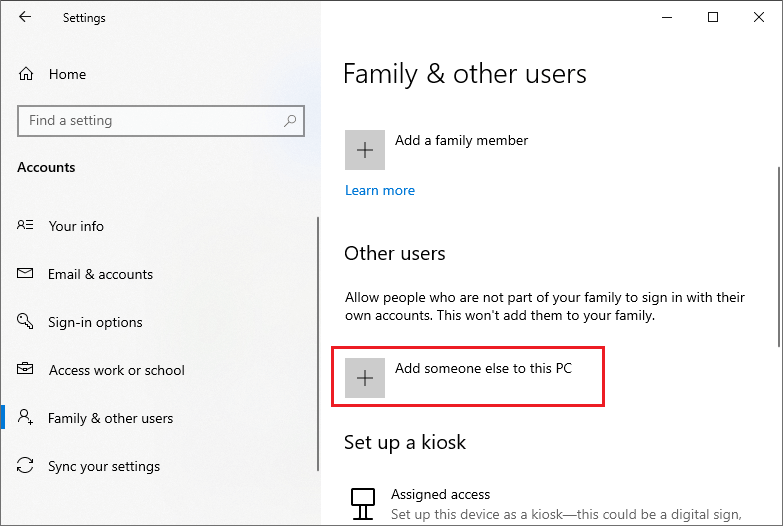Click the Access work or school briefcase icon
Screen dimensions: 783x526
tap(25, 369)
